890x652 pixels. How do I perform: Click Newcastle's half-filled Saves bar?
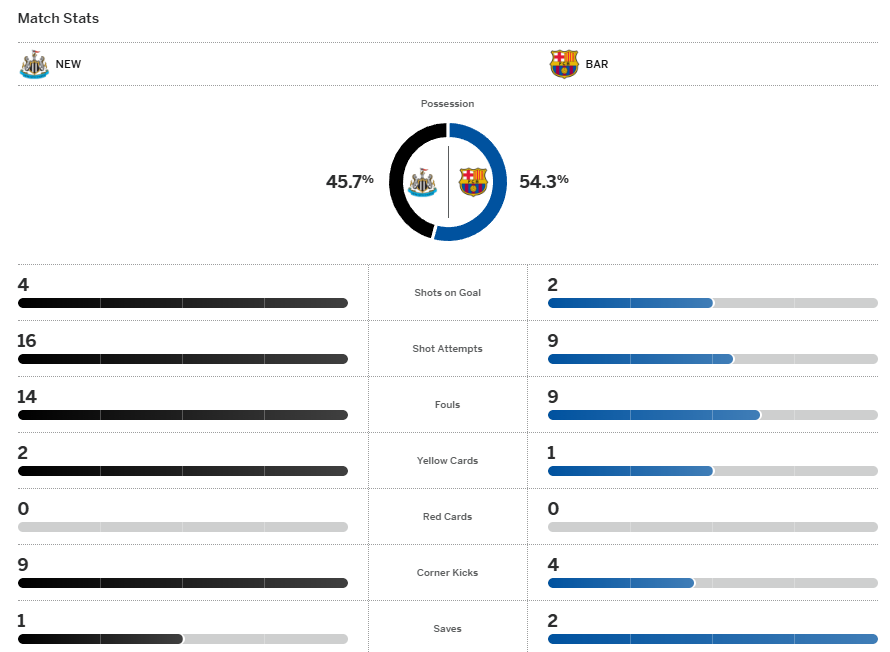tap(100, 639)
